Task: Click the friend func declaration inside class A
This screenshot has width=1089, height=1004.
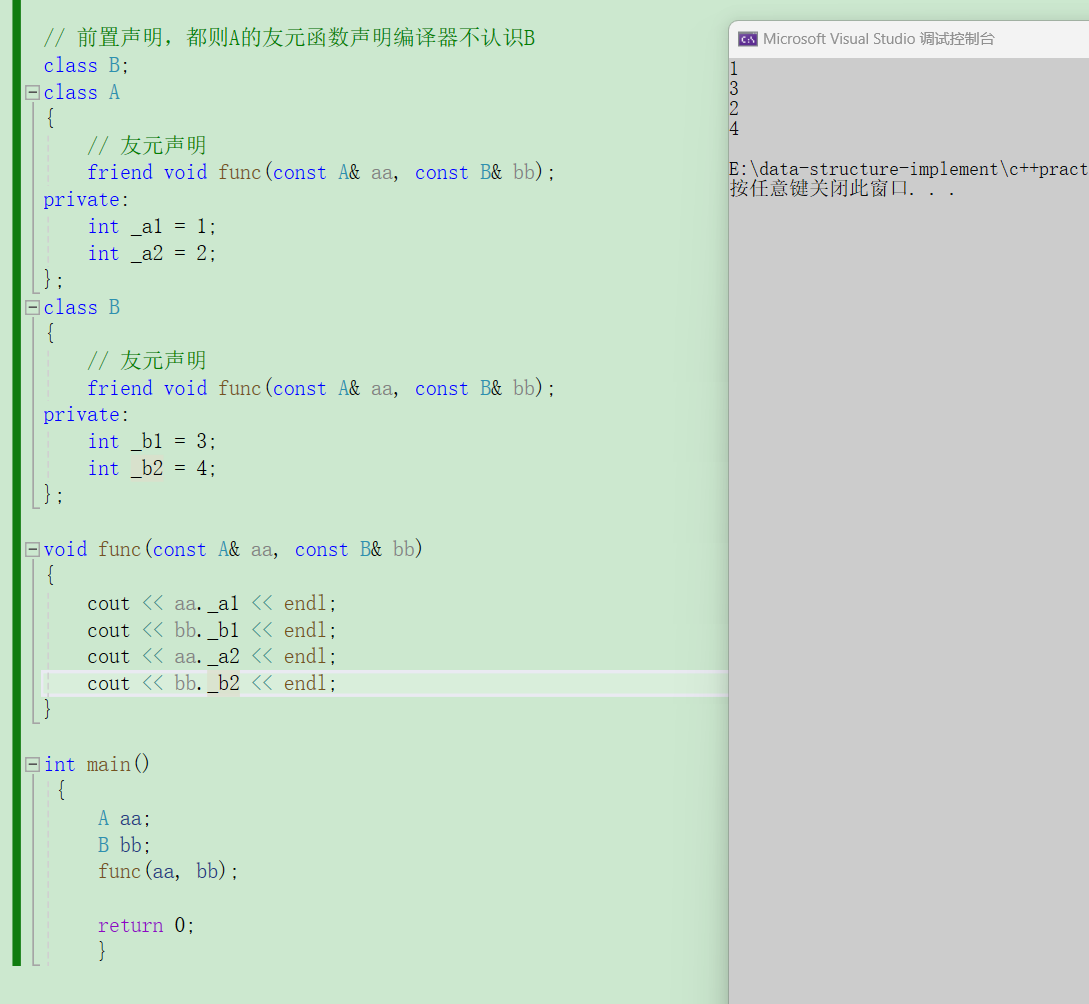Action: 321,172
